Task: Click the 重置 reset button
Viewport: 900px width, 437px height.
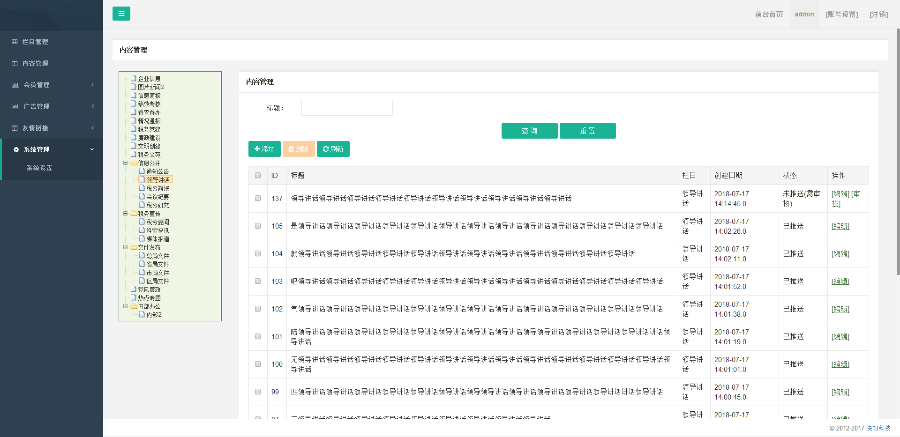Action: 588,130
